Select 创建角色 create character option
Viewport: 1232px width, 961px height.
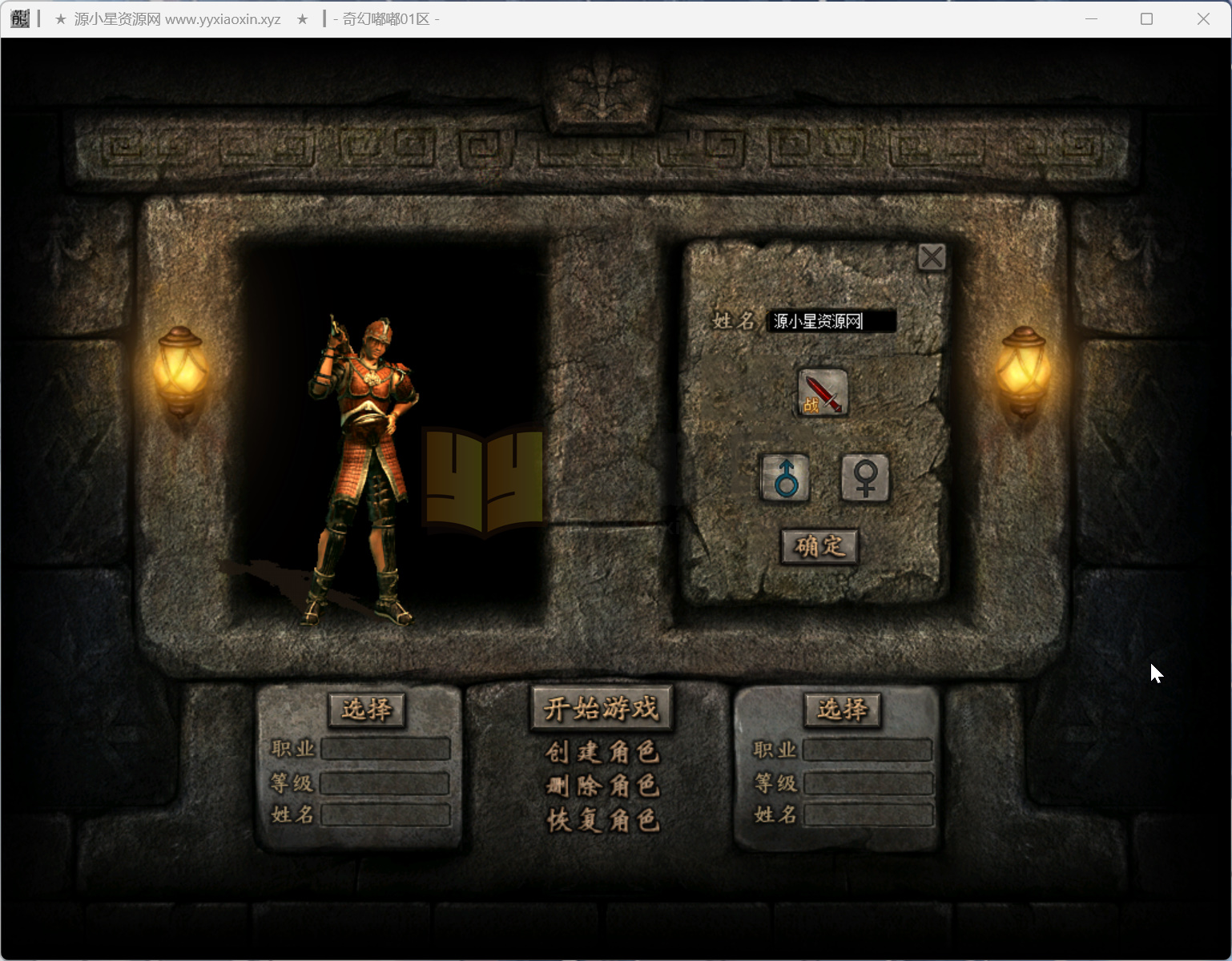pos(602,752)
